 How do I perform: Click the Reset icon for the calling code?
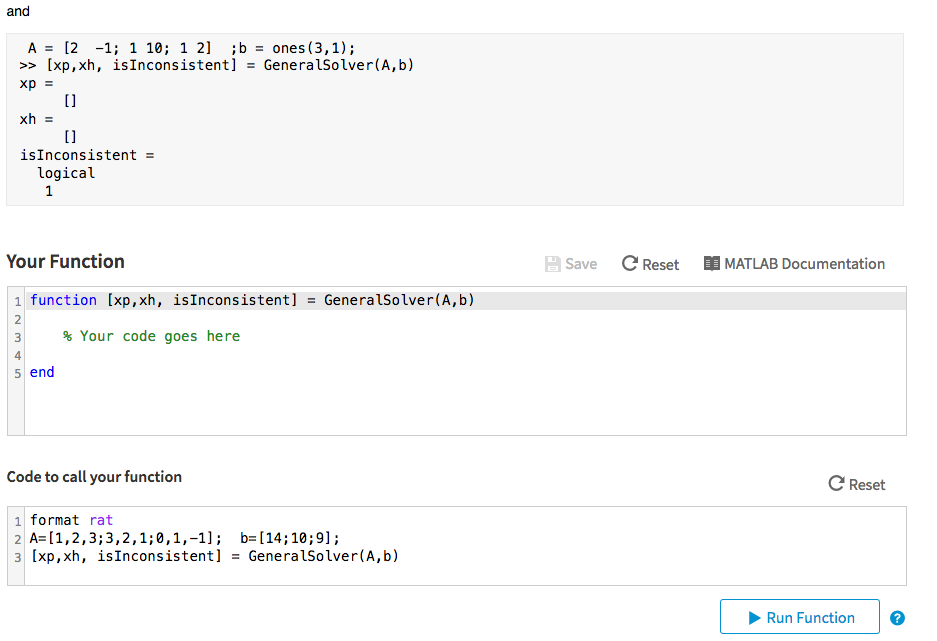837,484
